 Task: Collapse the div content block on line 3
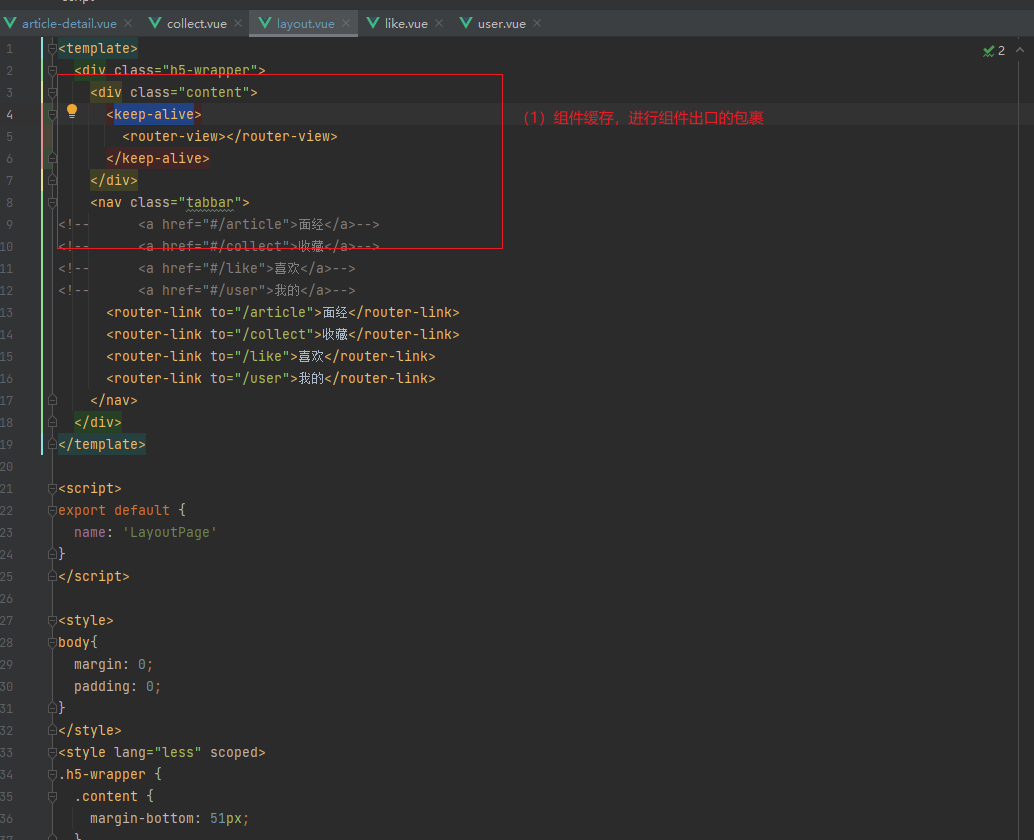(x=52, y=92)
